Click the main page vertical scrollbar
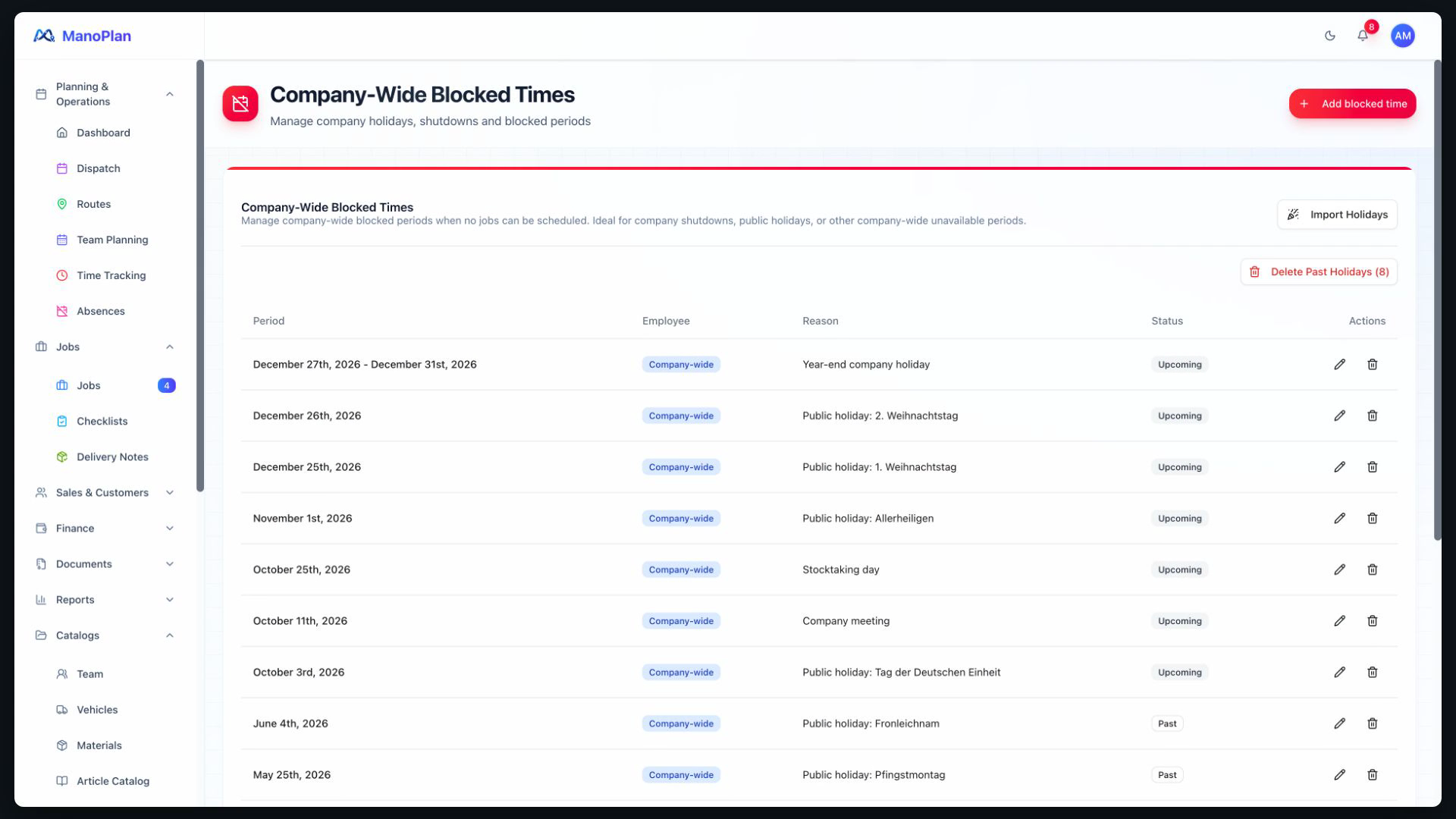Screen dimensions: 1456x819 pos(1437,300)
